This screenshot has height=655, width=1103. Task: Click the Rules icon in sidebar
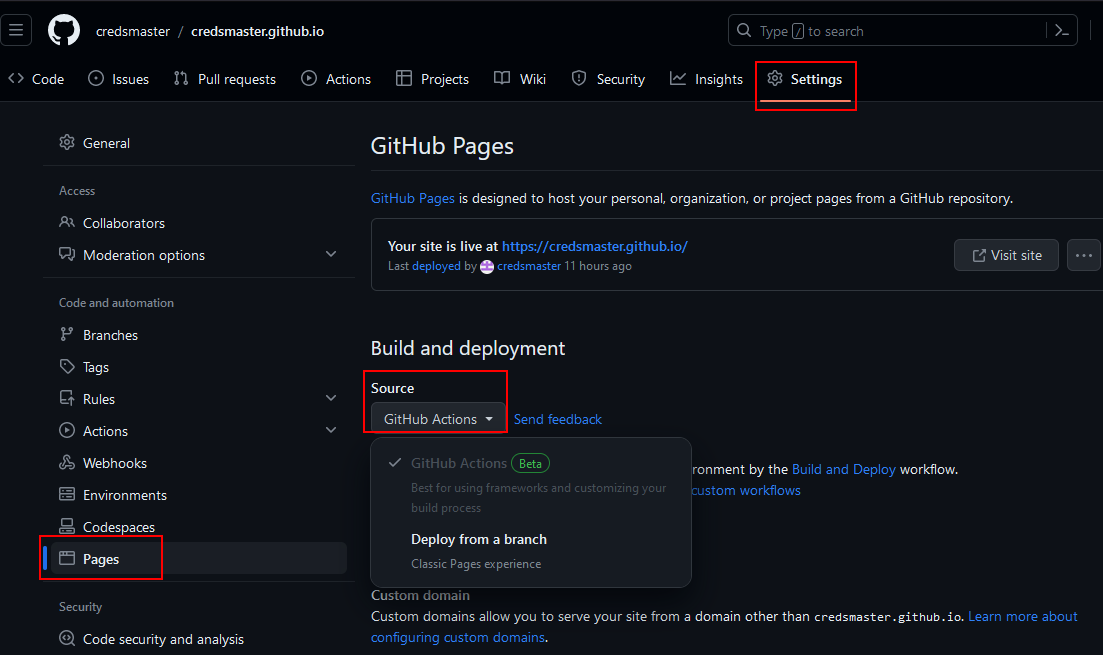[67, 398]
